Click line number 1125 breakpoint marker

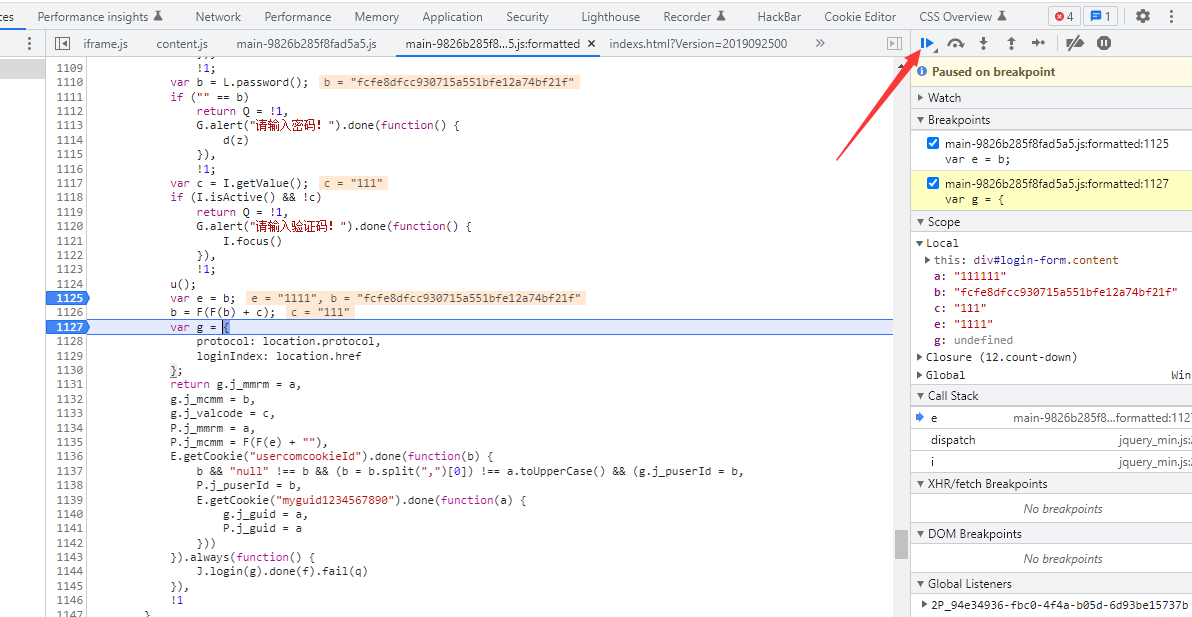[x=68, y=297]
